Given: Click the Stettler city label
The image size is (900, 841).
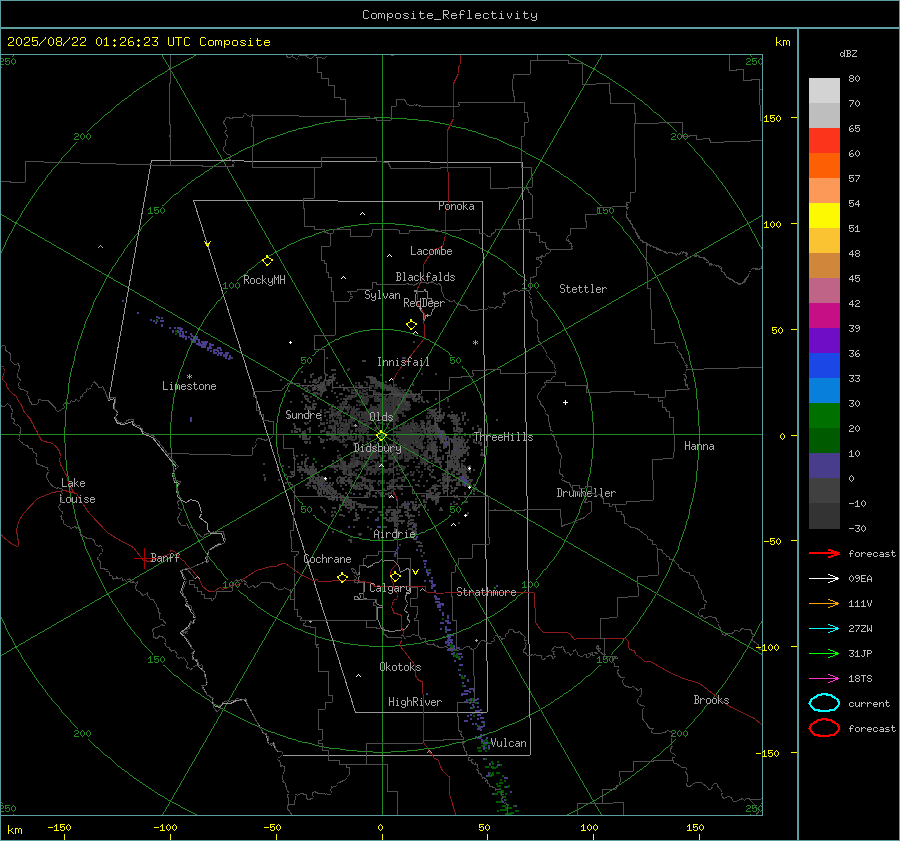Looking at the screenshot, I should click(x=583, y=289).
